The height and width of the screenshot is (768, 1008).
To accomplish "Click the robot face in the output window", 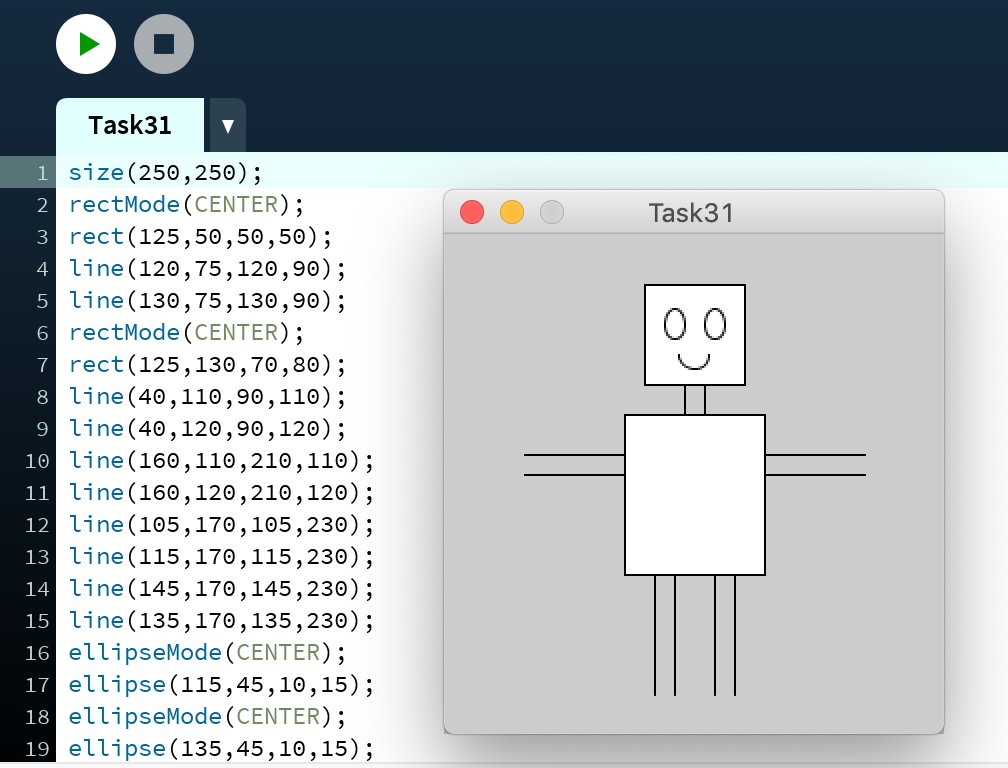I will pos(695,335).
